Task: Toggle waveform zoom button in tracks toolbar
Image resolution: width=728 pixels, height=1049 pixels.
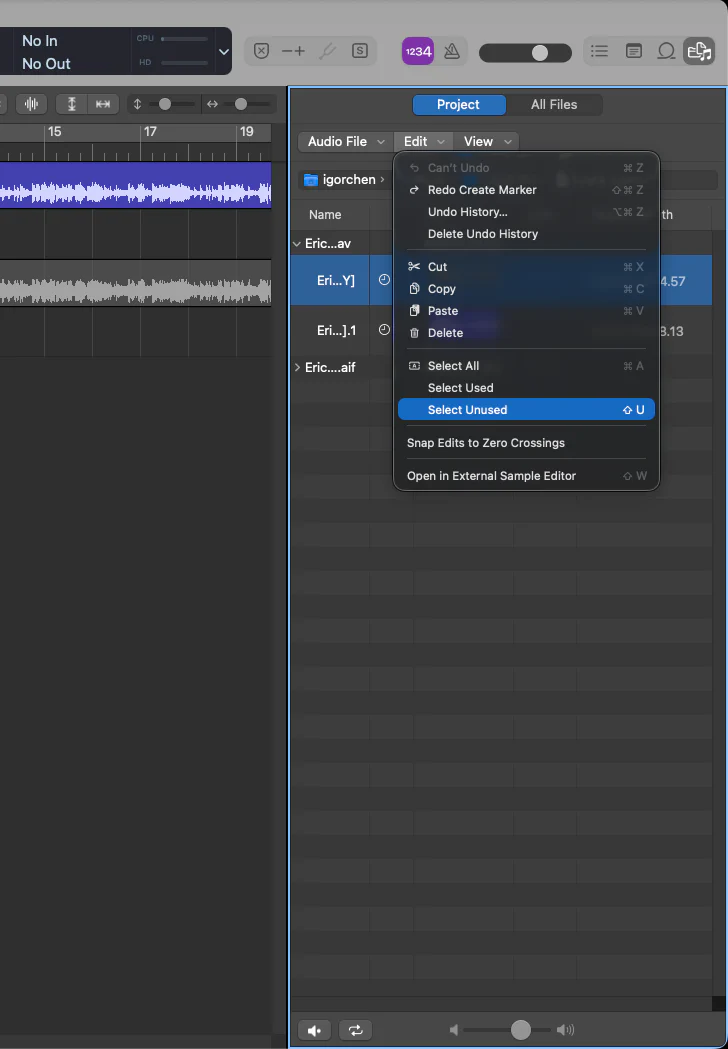Action: 31,104
